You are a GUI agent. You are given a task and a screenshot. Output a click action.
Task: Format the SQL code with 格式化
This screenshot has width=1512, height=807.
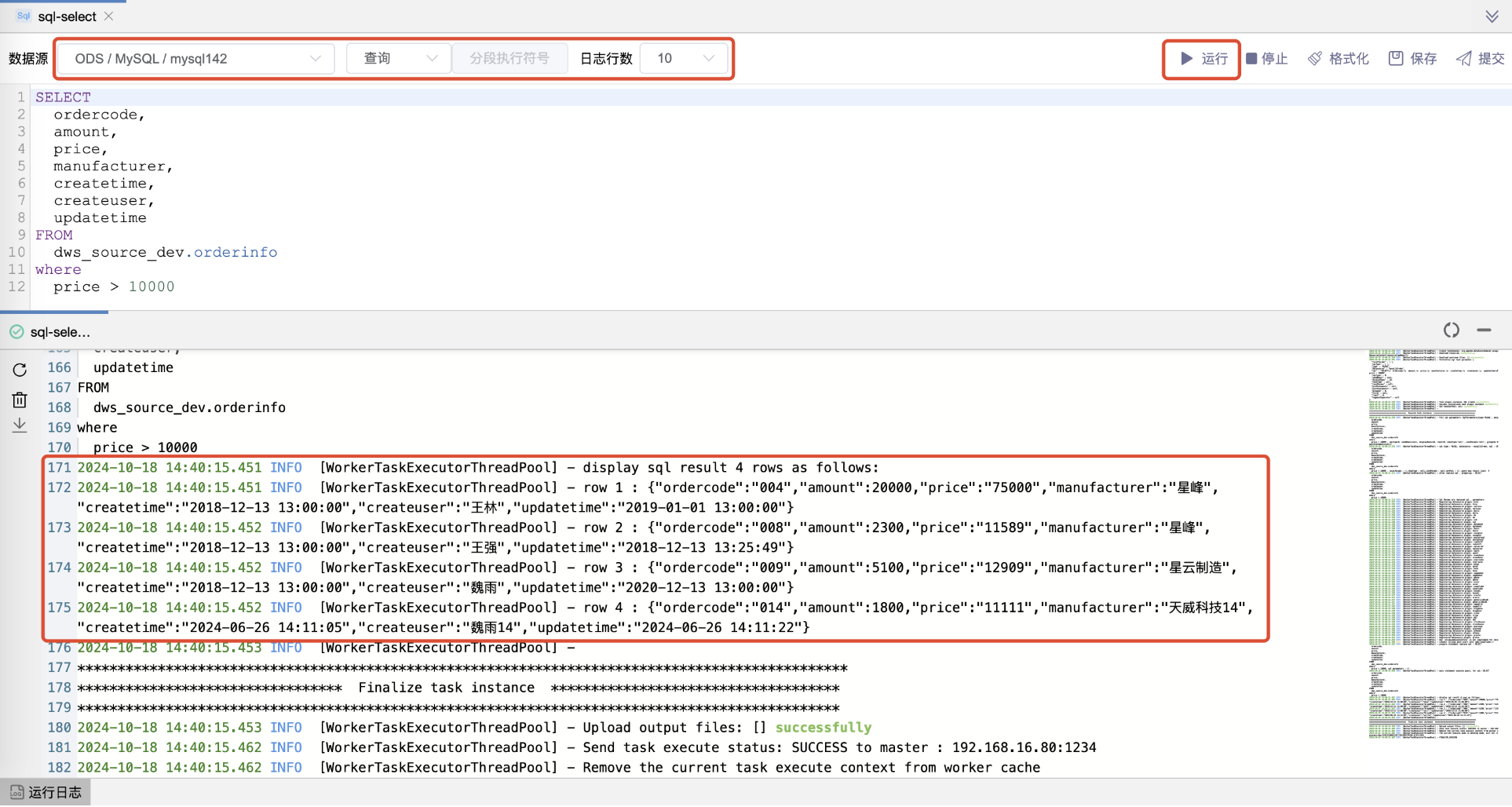coord(1338,57)
